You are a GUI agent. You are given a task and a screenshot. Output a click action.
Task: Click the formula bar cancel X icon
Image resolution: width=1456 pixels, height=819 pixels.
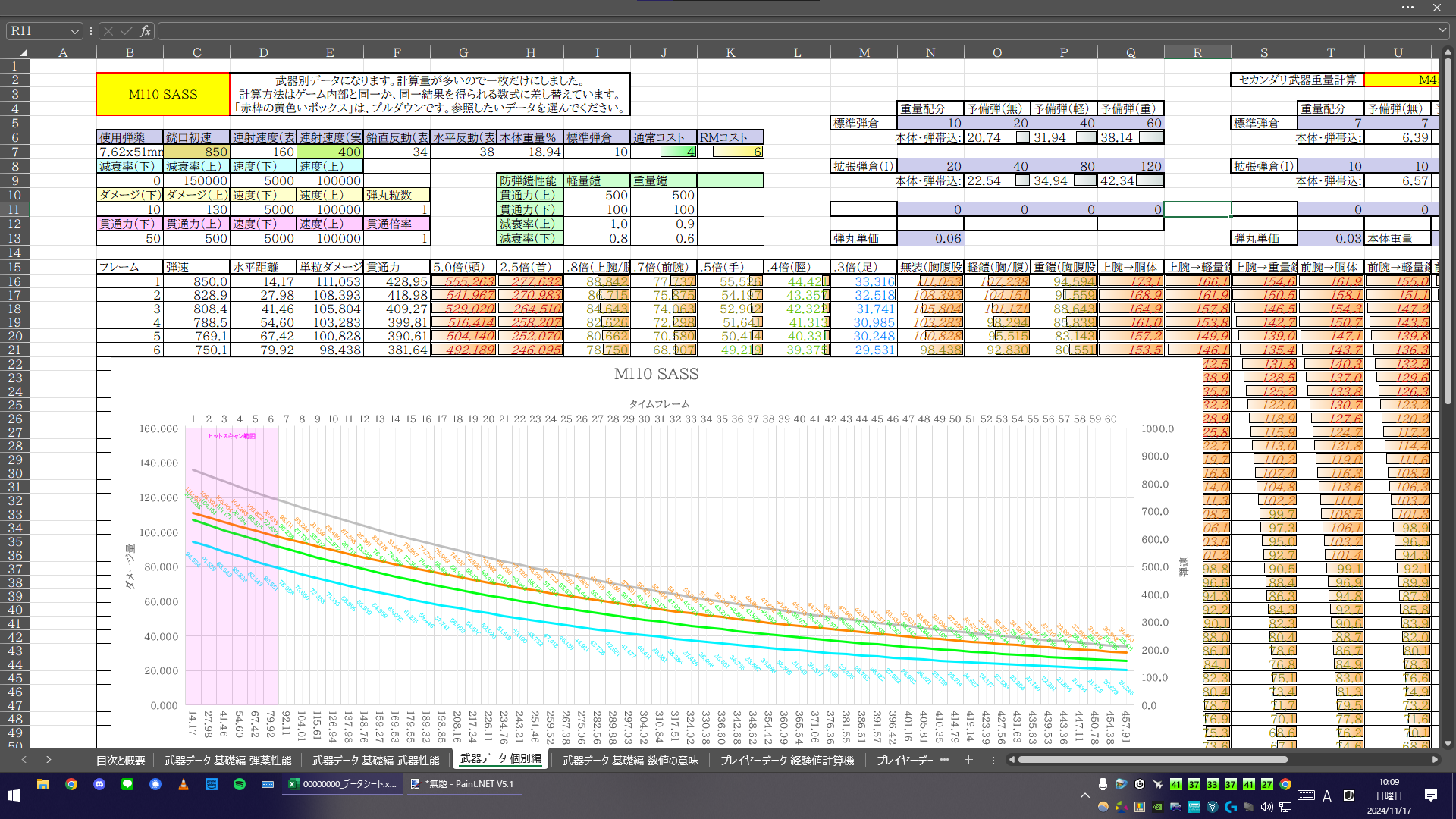coord(108,31)
